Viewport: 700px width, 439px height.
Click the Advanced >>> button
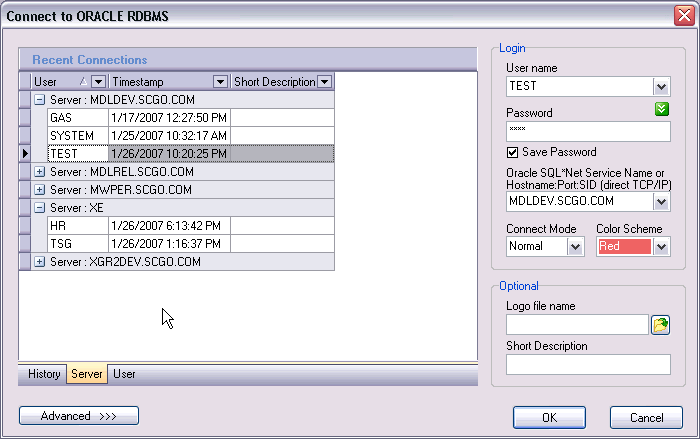(79, 415)
